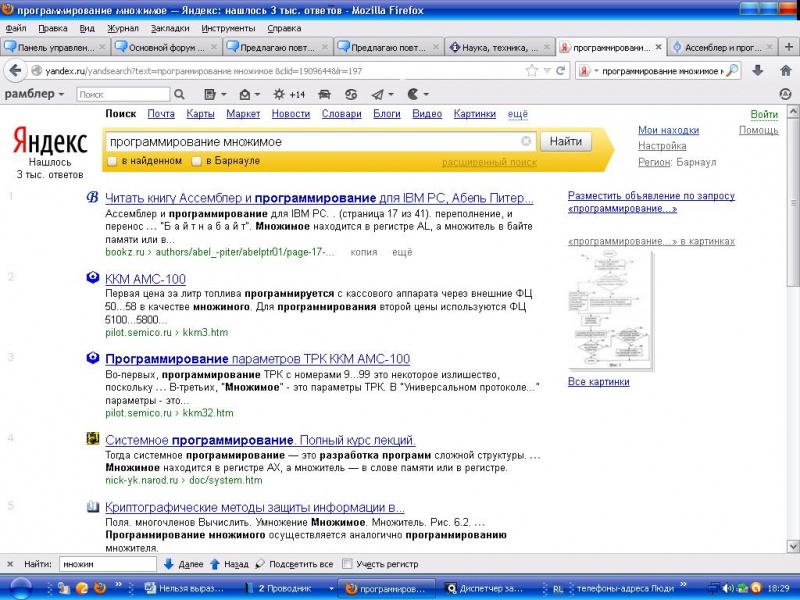Viewport: 800px width, 600px height.
Task: Check the "в Барнауле" checkbox
Action: (x=197, y=161)
